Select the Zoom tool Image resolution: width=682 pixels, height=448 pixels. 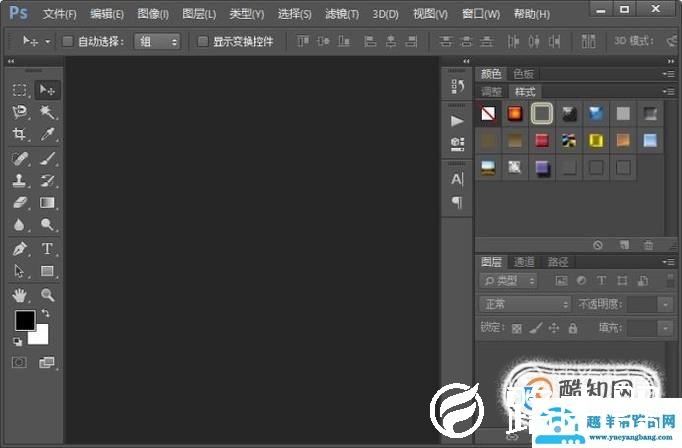coord(47,295)
